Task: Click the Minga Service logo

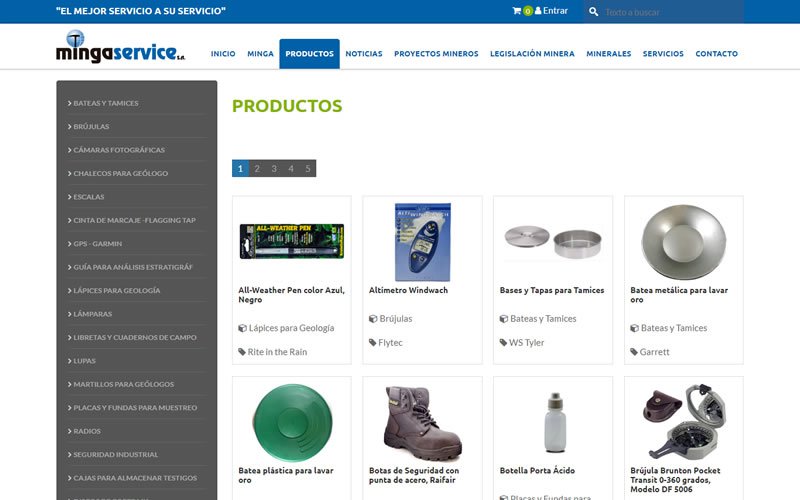Action: point(120,47)
